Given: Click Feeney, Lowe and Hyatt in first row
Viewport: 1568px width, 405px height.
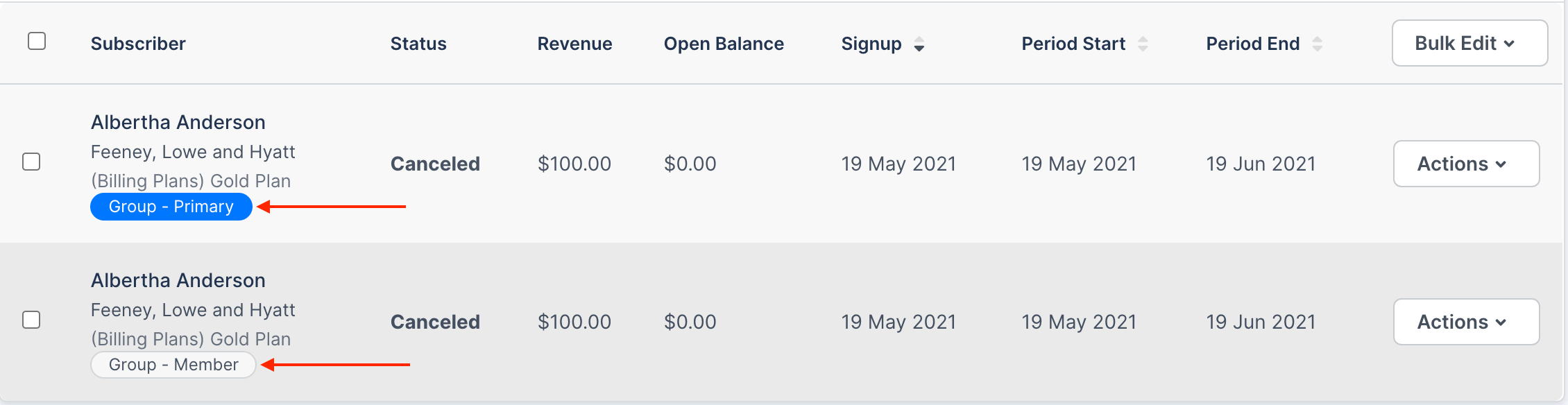Looking at the screenshot, I should coord(193,152).
